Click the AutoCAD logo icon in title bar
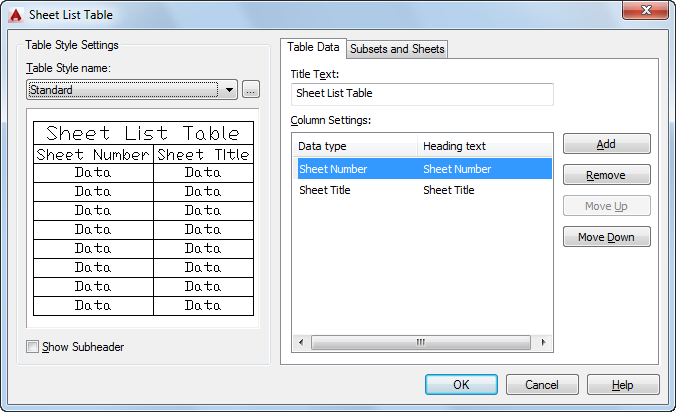Screen dimensions: 676x412 15,15
